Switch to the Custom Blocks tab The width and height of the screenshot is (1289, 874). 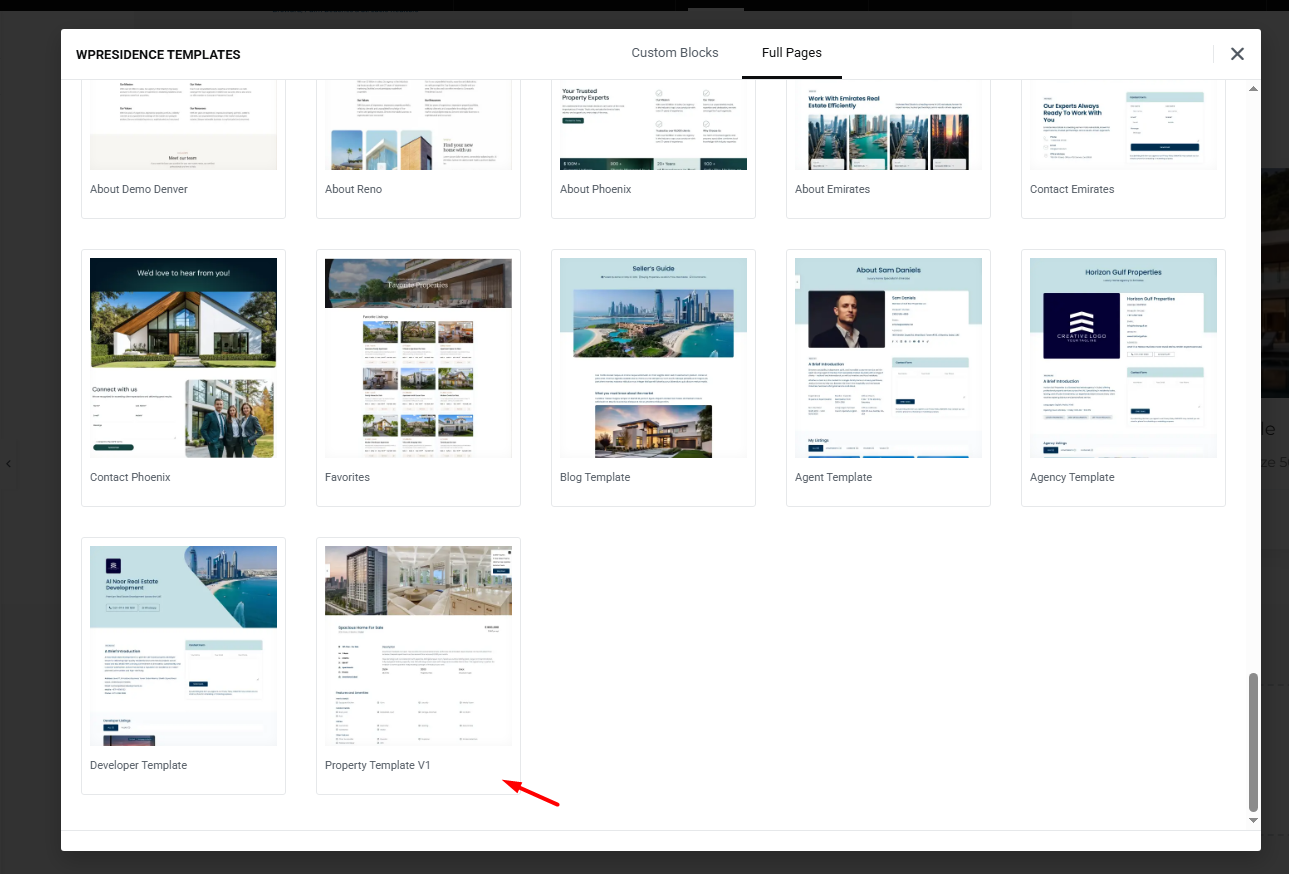[675, 53]
